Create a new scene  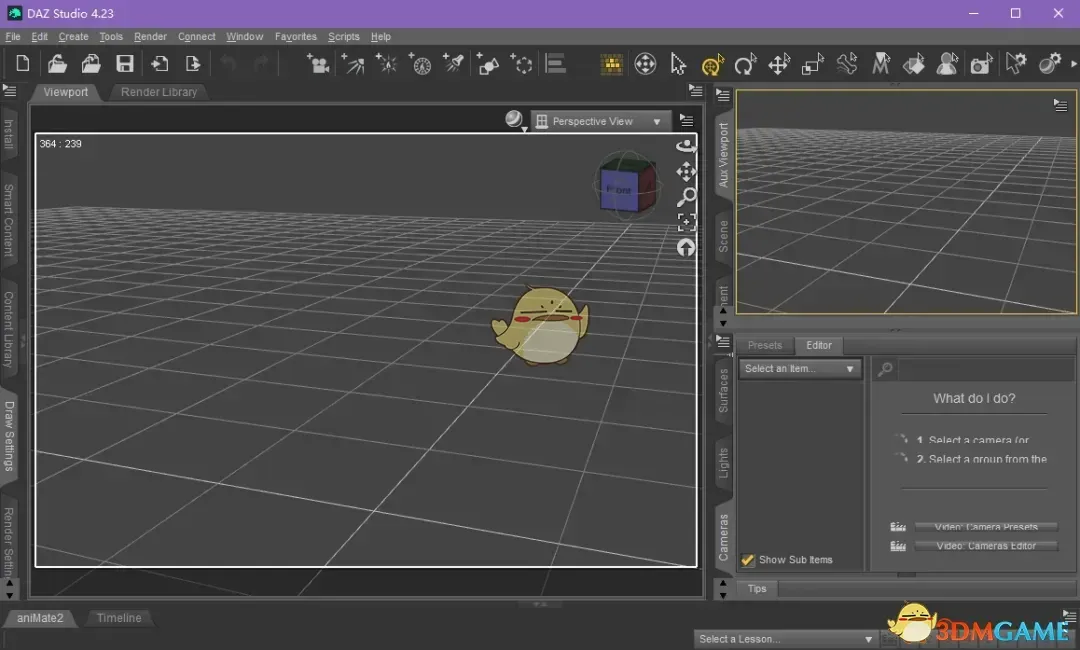pos(22,63)
